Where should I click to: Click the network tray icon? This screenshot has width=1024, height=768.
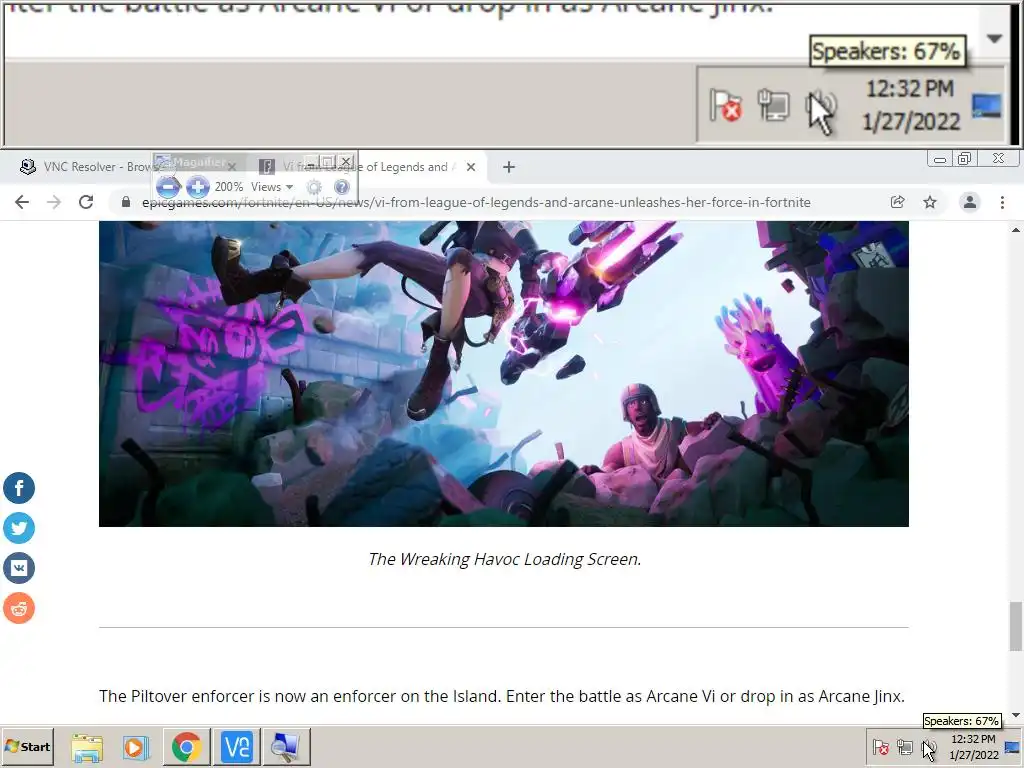click(904, 747)
